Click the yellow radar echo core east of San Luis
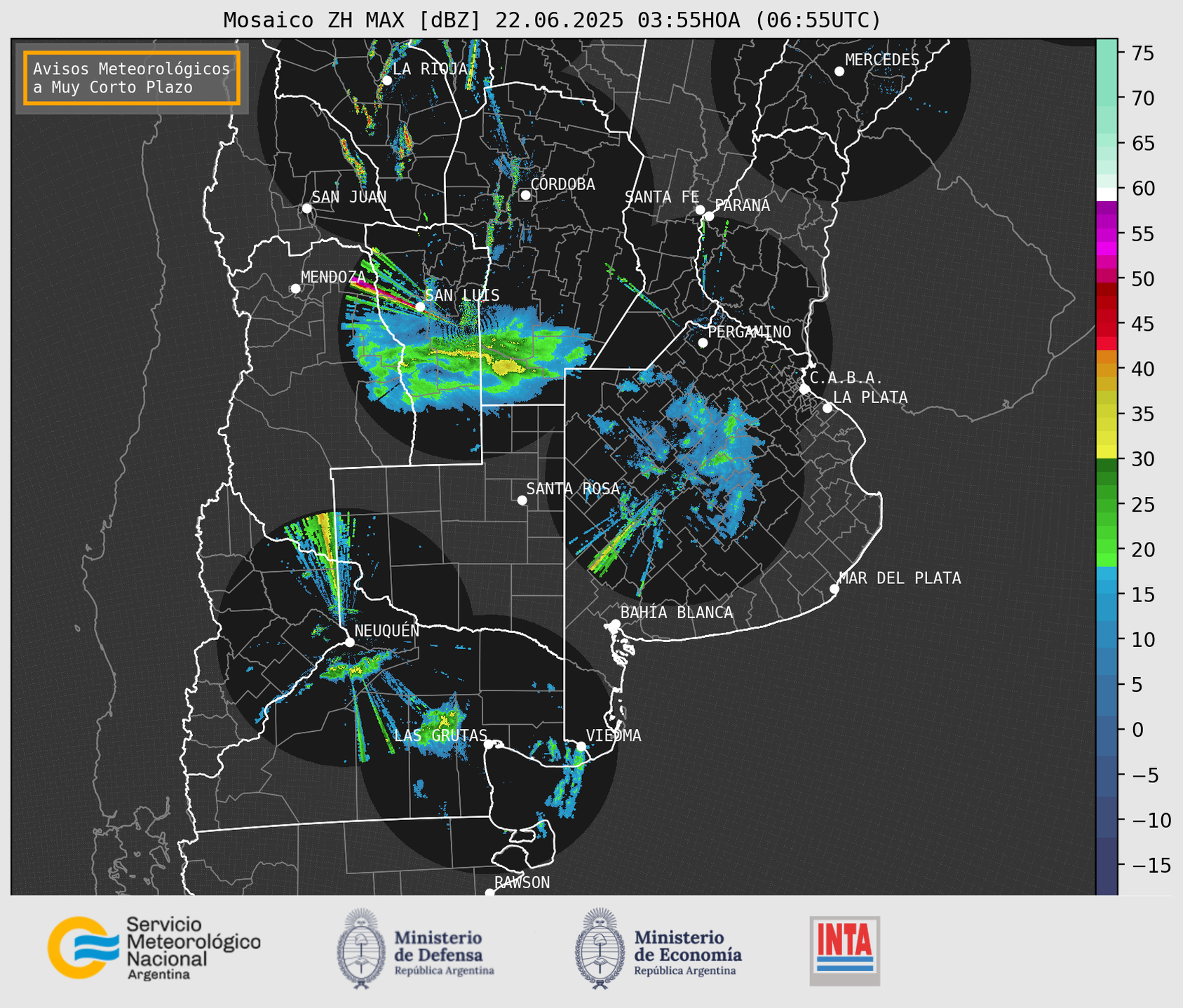1183x1008 pixels. tap(507, 367)
